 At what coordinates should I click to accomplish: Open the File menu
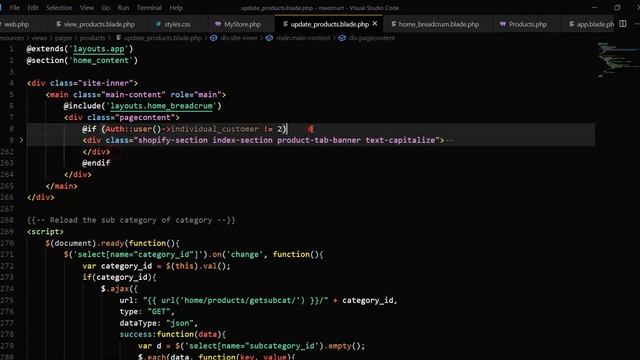pyautogui.click(x=14, y=8)
